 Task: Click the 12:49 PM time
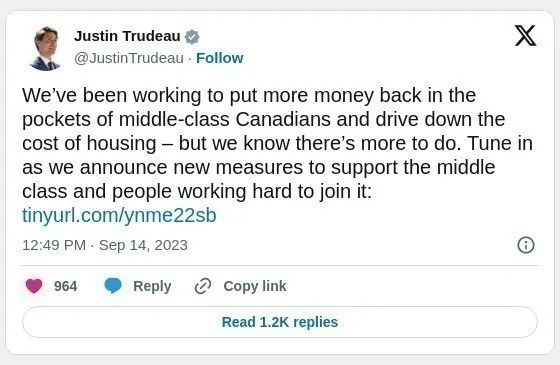[x=54, y=245]
